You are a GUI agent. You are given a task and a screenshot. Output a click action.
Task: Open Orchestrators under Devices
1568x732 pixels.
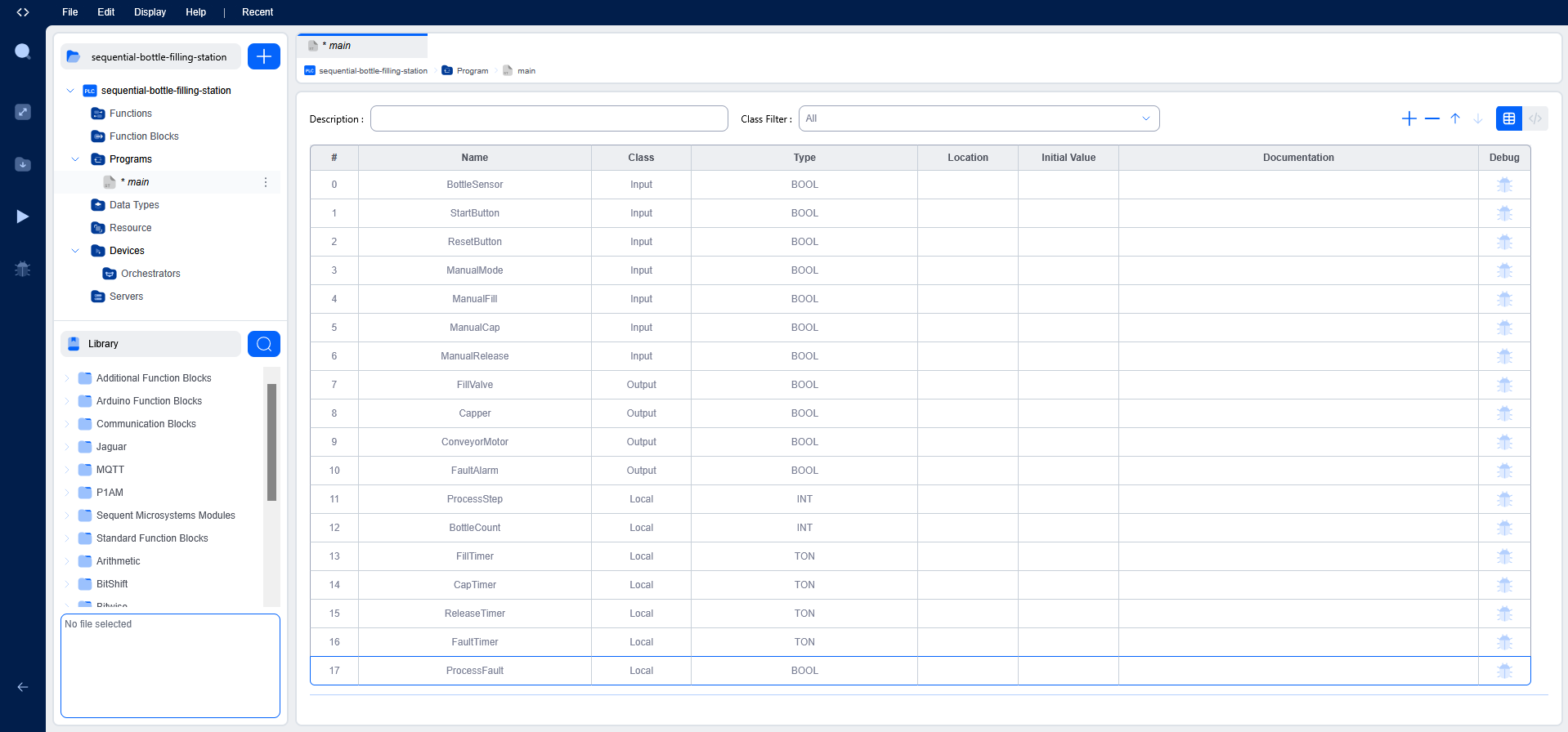pyautogui.click(x=150, y=274)
